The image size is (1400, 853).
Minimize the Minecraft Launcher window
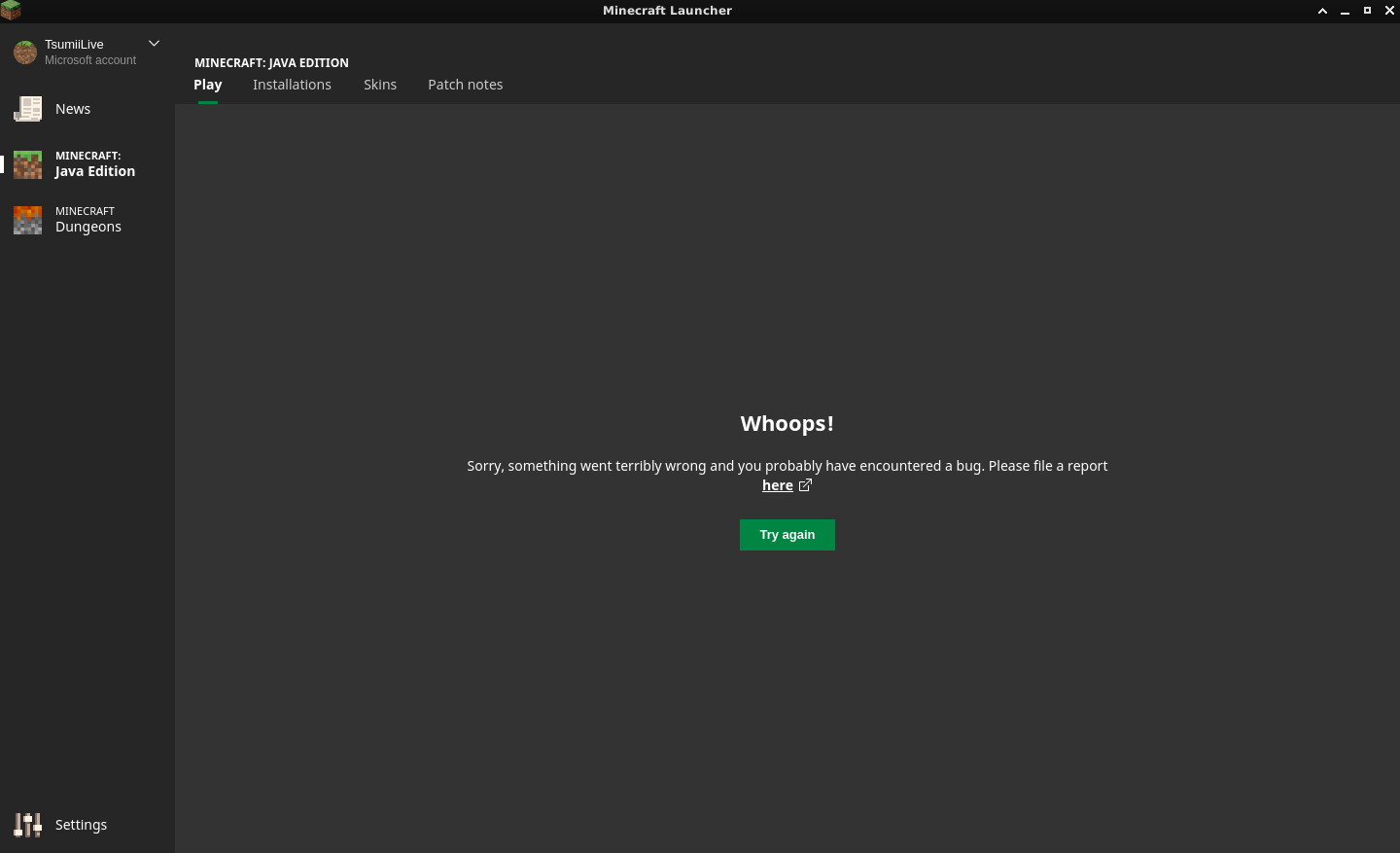pos(1345,11)
